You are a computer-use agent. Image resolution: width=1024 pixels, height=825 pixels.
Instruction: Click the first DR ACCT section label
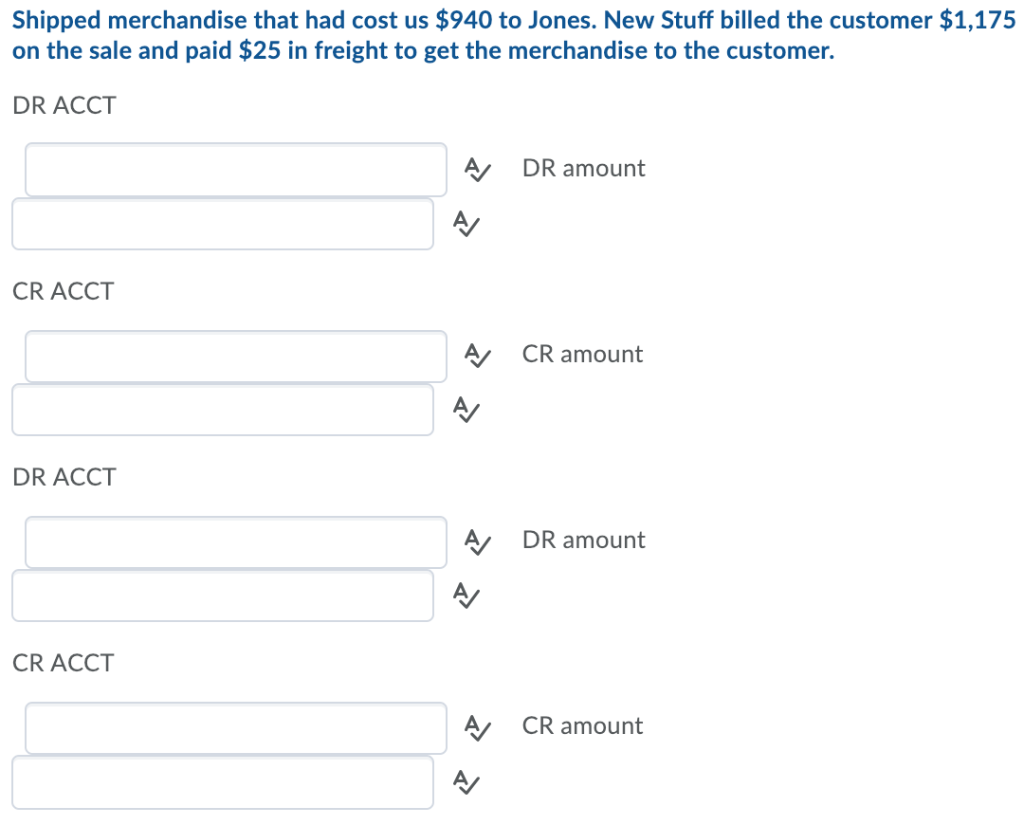(63, 105)
